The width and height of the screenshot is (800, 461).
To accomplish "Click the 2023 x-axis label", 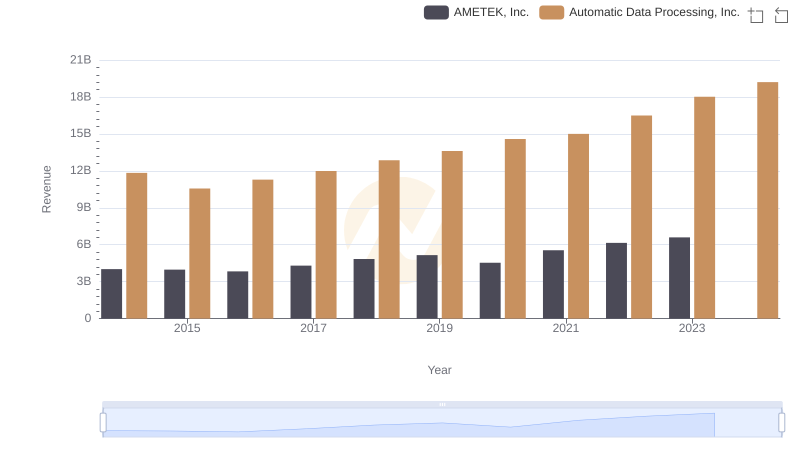I will pos(692,328).
